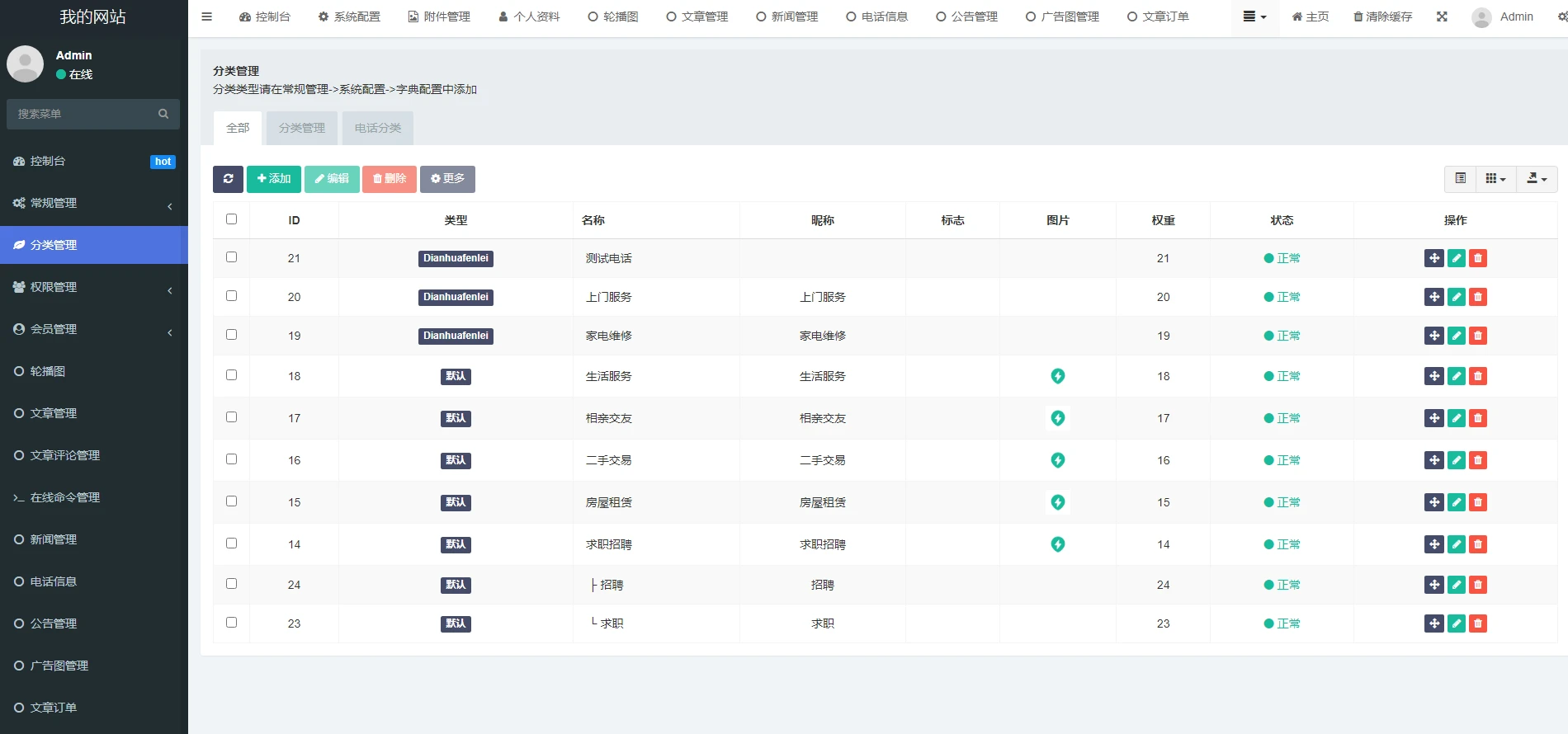Click the green 添加 button
This screenshot has width=1568, height=734.
coord(273,179)
